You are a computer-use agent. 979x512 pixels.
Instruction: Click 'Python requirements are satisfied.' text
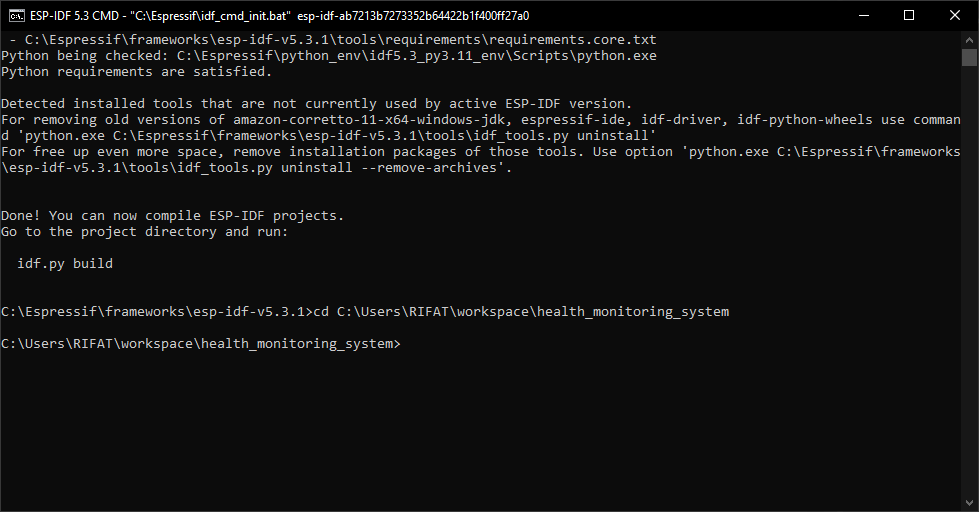click(x=137, y=72)
